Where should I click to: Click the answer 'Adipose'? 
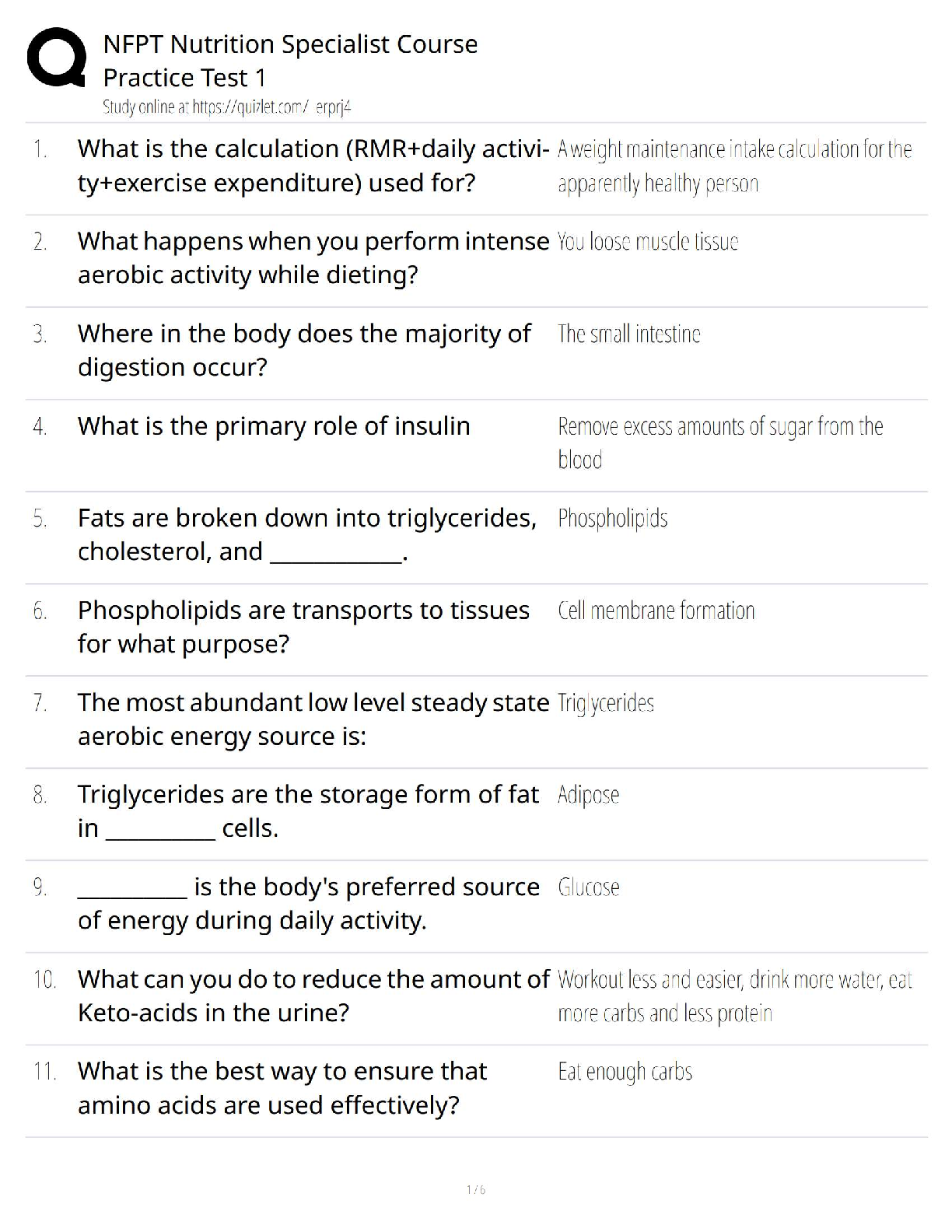(x=588, y=796)
